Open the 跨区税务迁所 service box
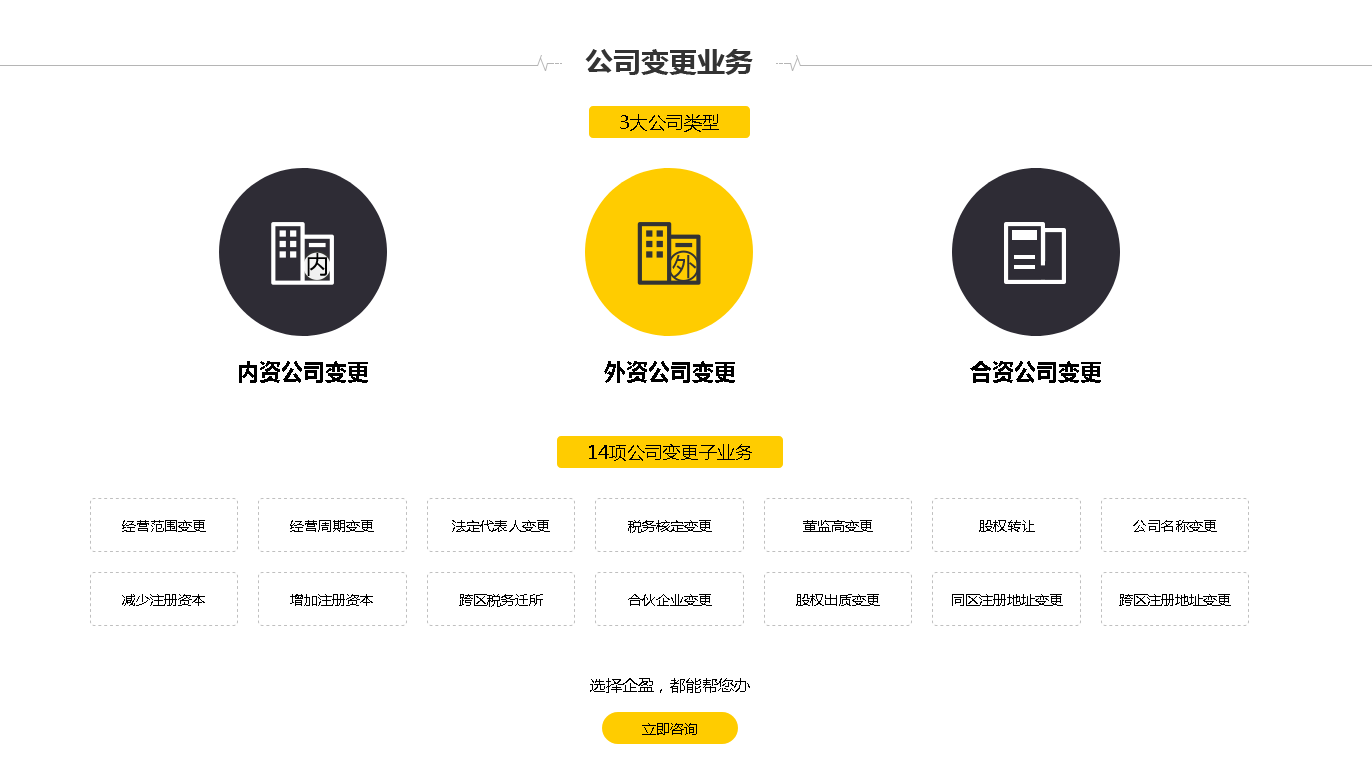 (x=500, y=599)
